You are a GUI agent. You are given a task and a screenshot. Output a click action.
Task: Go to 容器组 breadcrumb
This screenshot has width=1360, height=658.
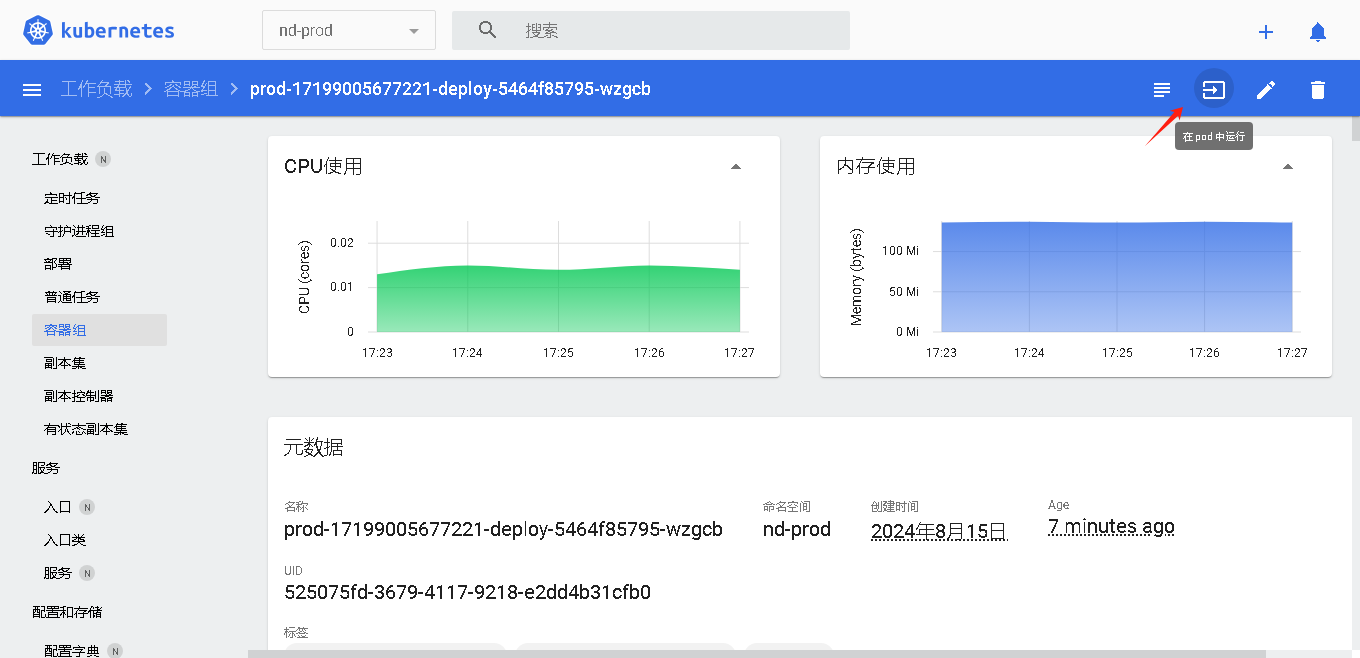click(x=190, y=89)
